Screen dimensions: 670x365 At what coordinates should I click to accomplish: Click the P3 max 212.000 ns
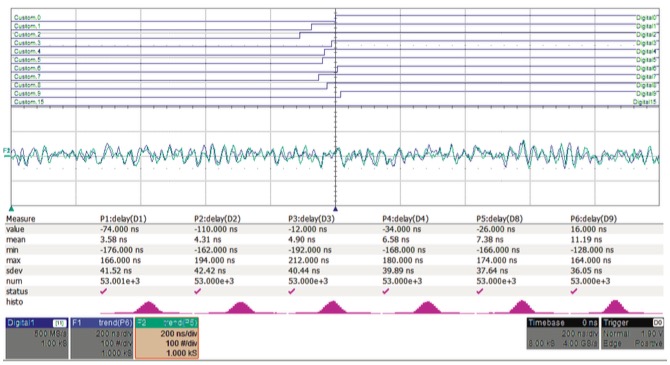tap(309, 260)
